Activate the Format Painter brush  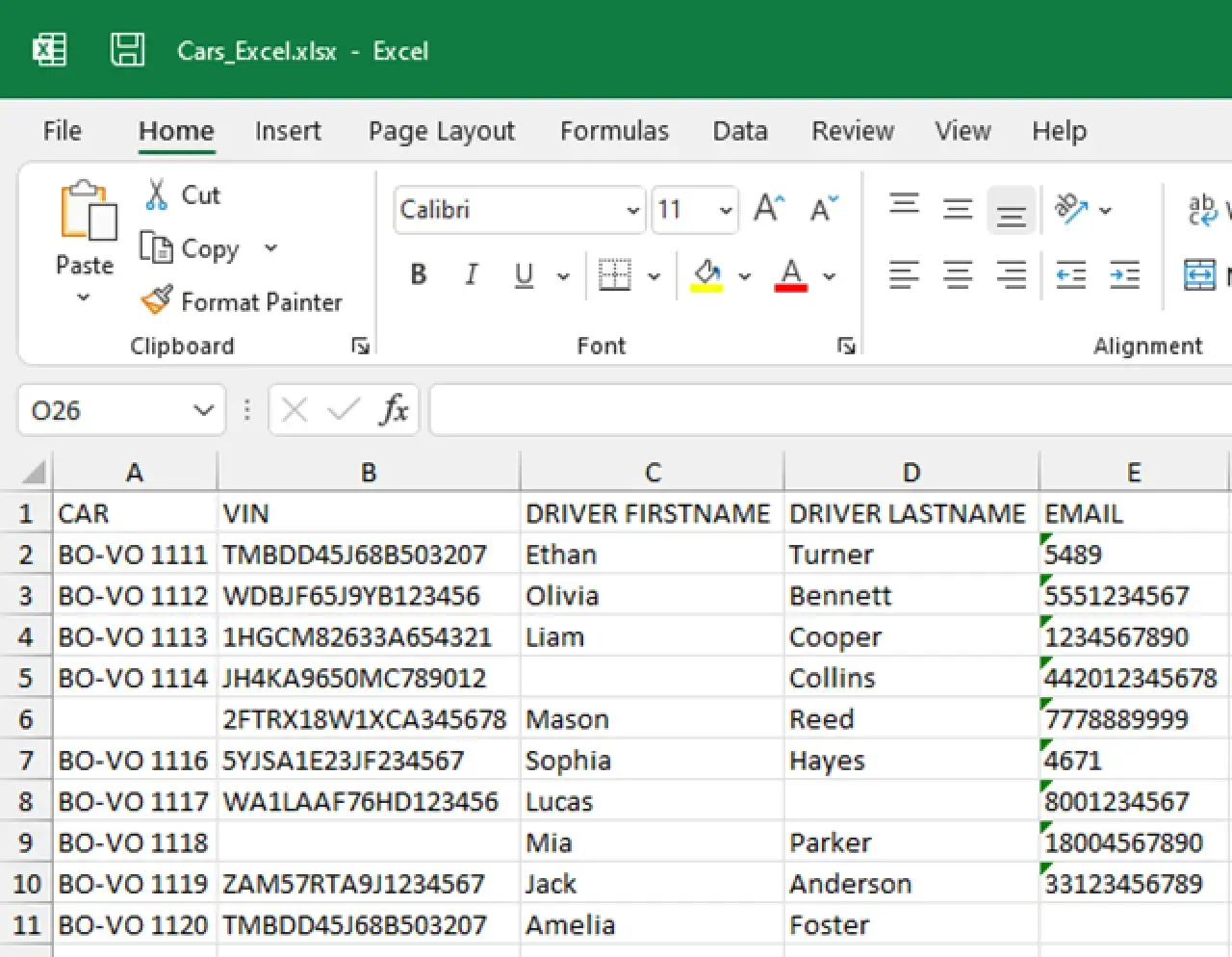156,301
